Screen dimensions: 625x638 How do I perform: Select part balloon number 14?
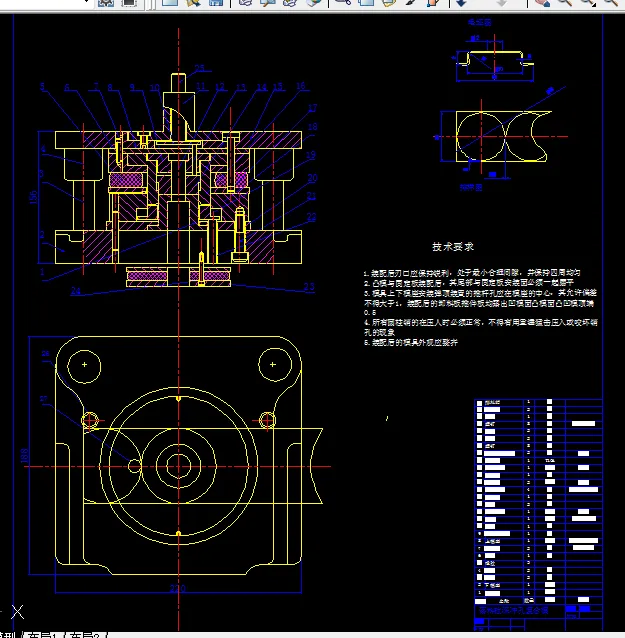[262, 87]
